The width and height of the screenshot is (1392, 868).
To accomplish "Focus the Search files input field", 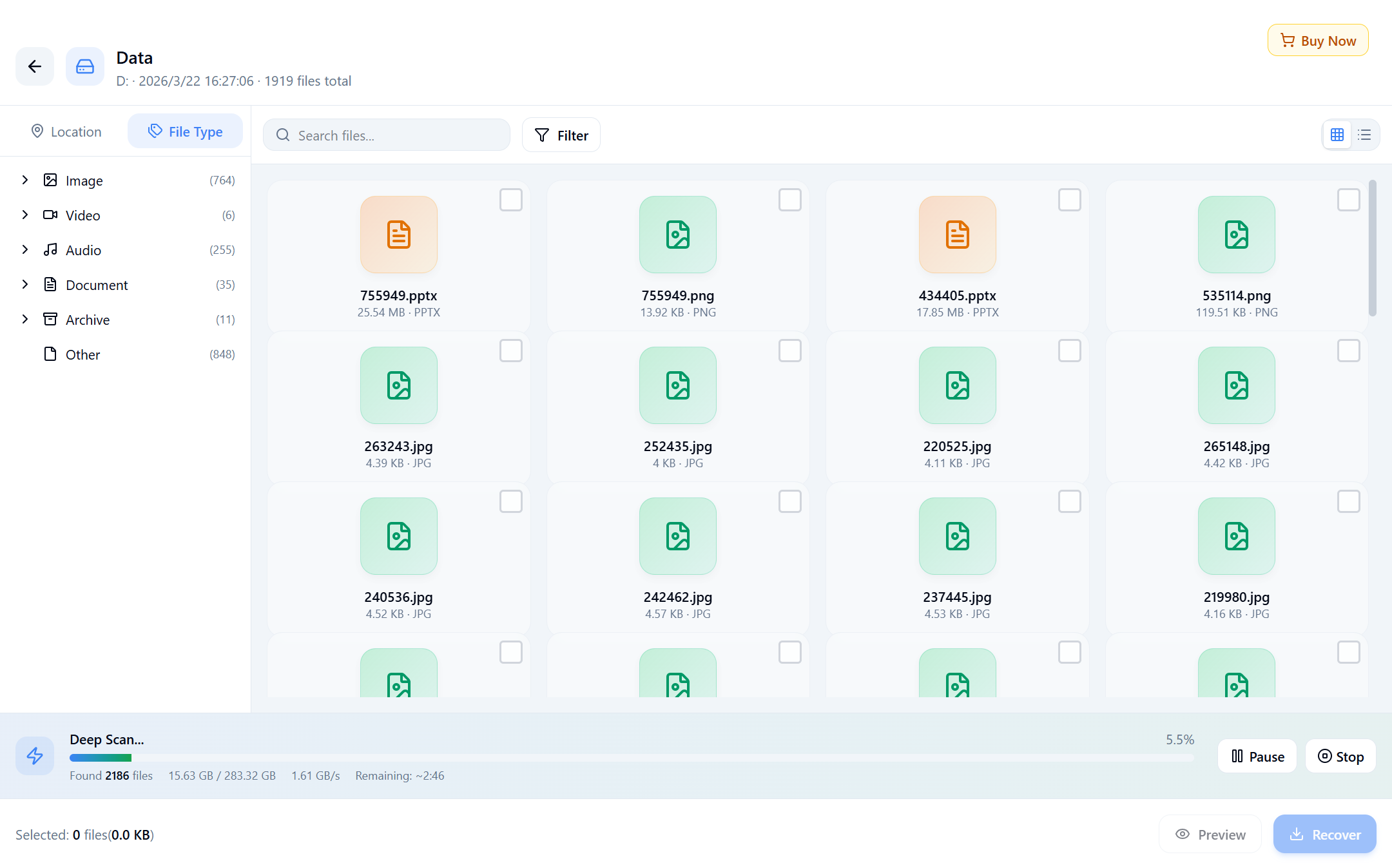I will (x=393, y=135).
